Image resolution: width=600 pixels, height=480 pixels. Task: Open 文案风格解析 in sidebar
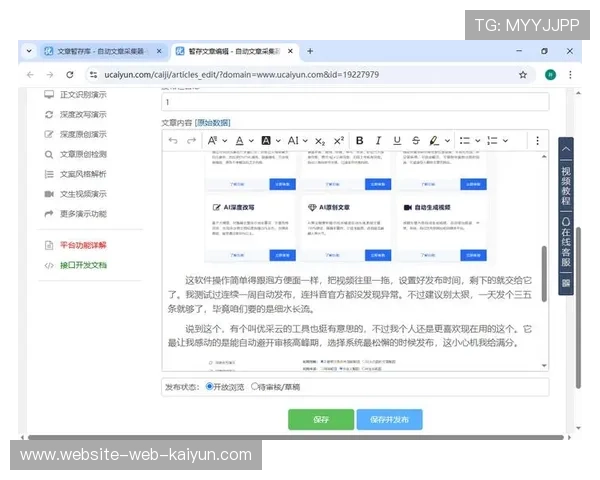pos(83,174)
